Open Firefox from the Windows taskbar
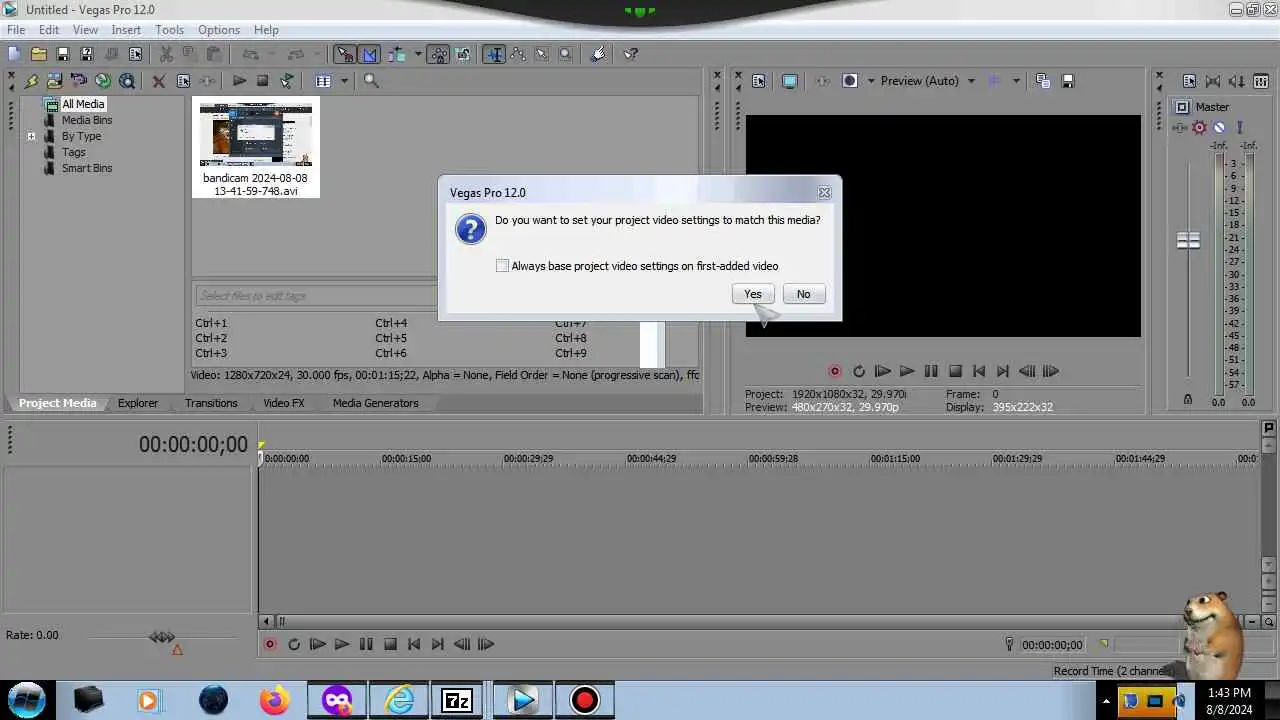The height and width of the screenshot is (720, 1280). tap(274, 700)
